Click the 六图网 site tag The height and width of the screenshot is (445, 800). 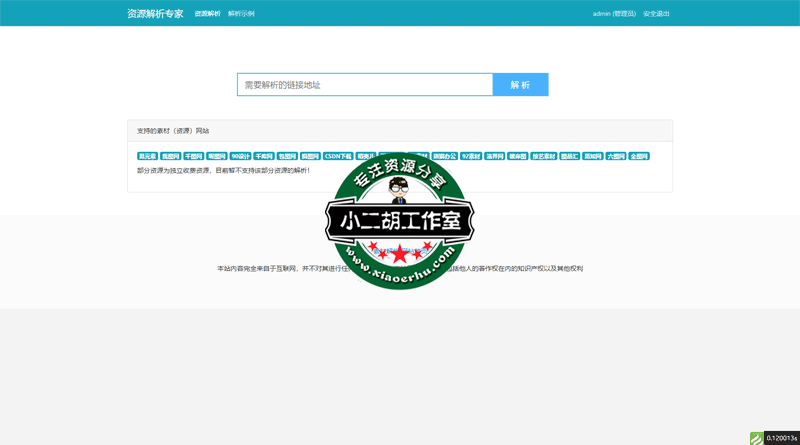click(616, 157)
